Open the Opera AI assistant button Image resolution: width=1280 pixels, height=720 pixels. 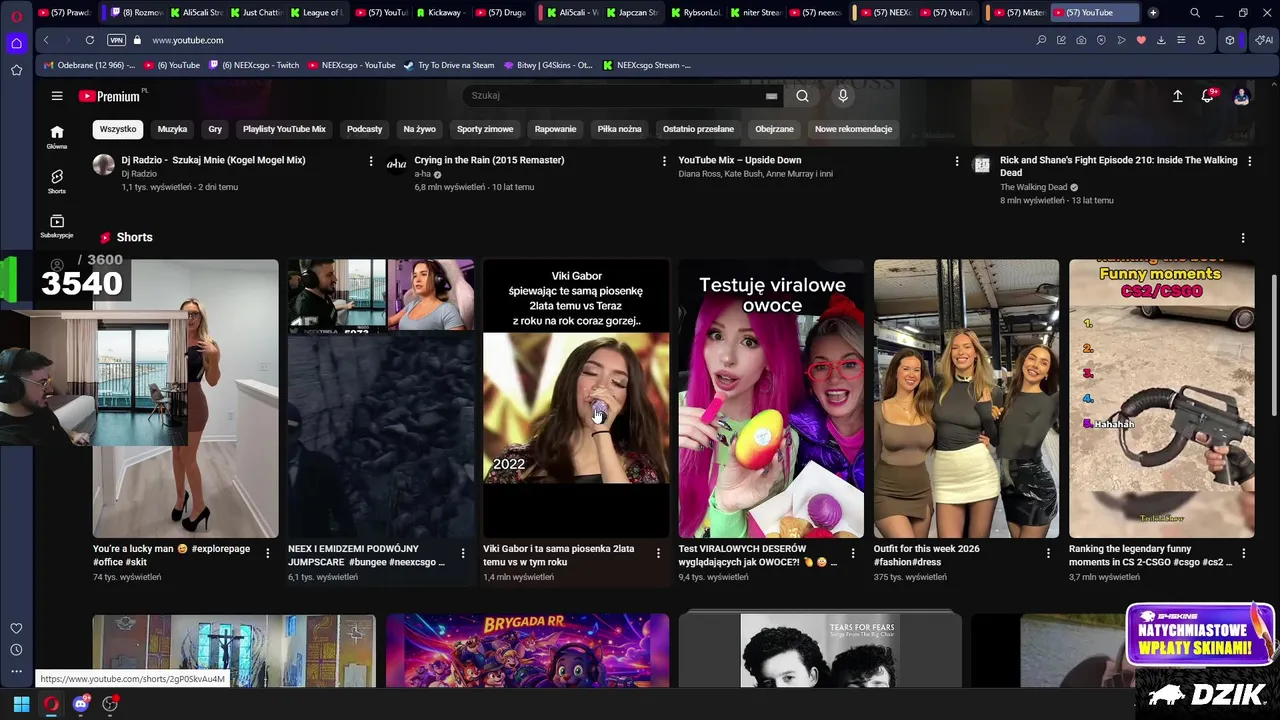(x=1264, y=40)
